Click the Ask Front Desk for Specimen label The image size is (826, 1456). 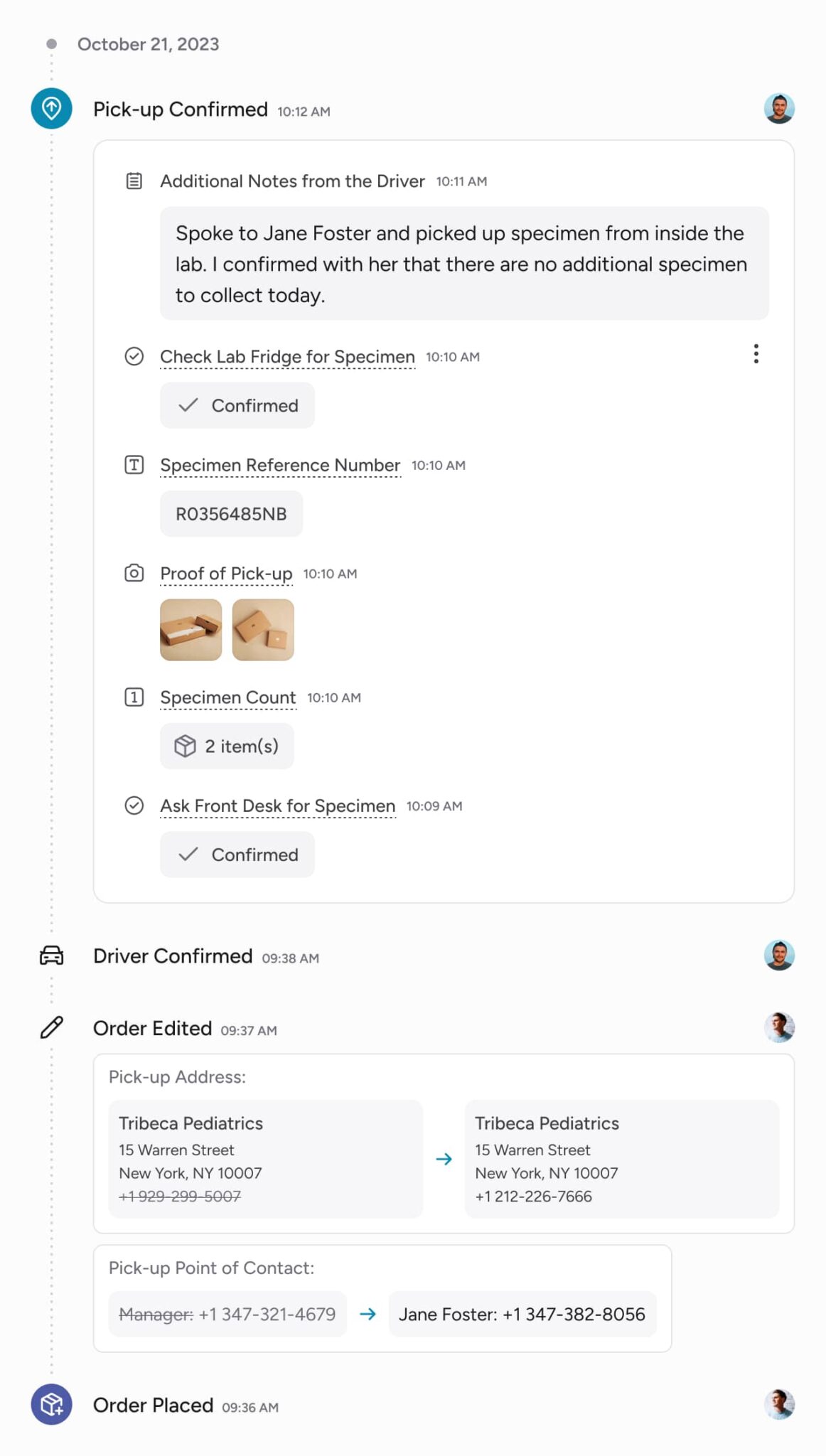tap(277, 805)
